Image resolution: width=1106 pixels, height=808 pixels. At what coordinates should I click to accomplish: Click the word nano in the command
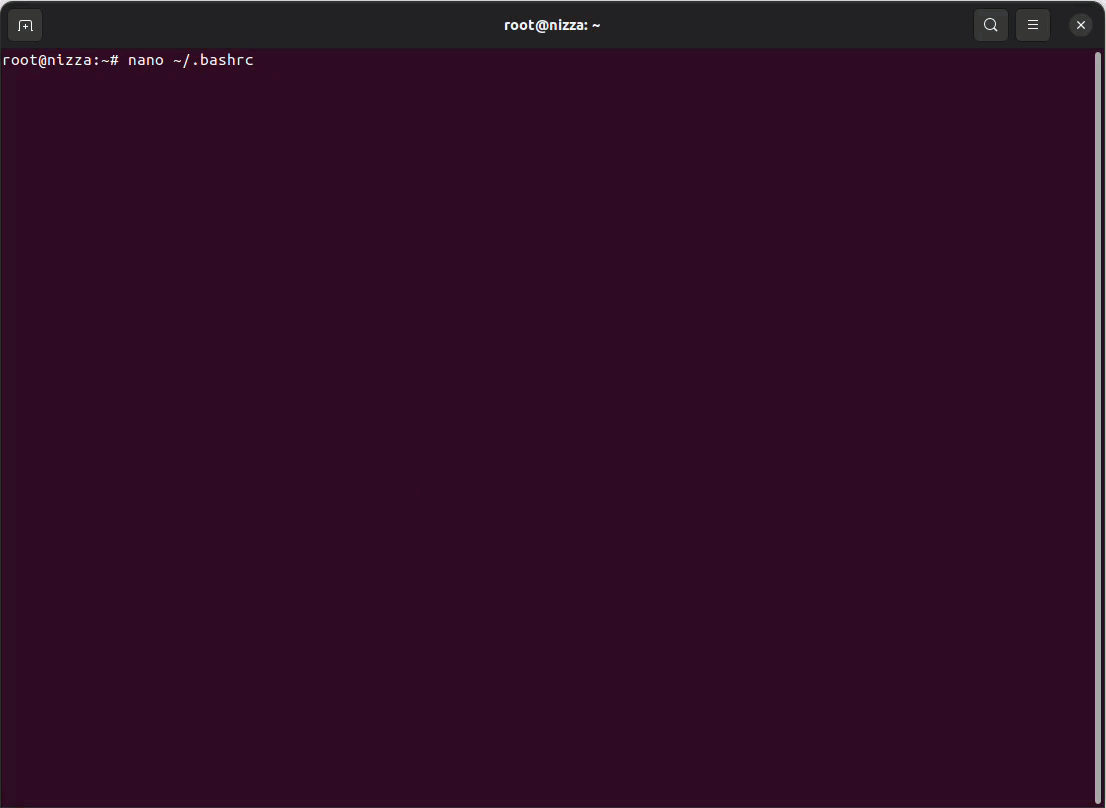(x=145, y=61)
